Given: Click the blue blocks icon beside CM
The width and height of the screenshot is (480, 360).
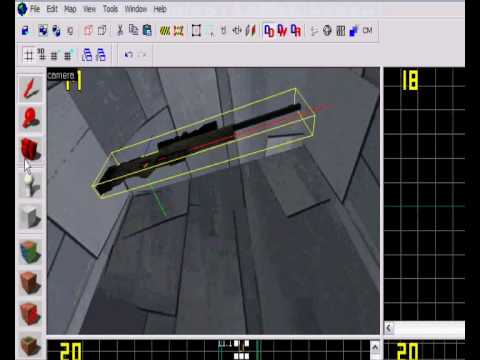Looking at the screenshot, I should (354, 31).
